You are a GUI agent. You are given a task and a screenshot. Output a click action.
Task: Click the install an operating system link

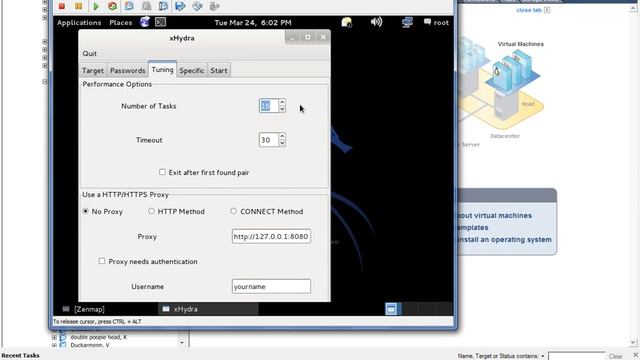pyautogui.click(x=504, y=240)
